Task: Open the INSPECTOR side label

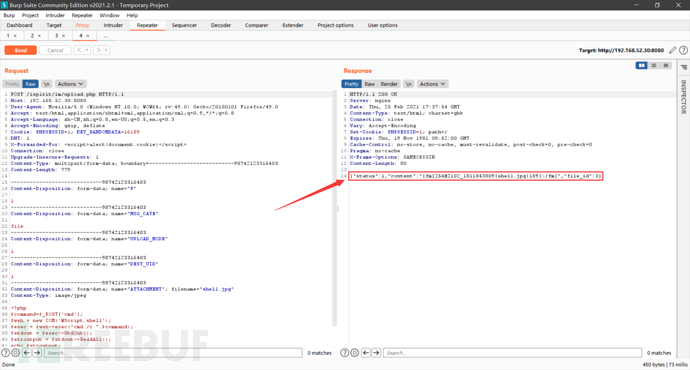Action: [x=683, y=97]
